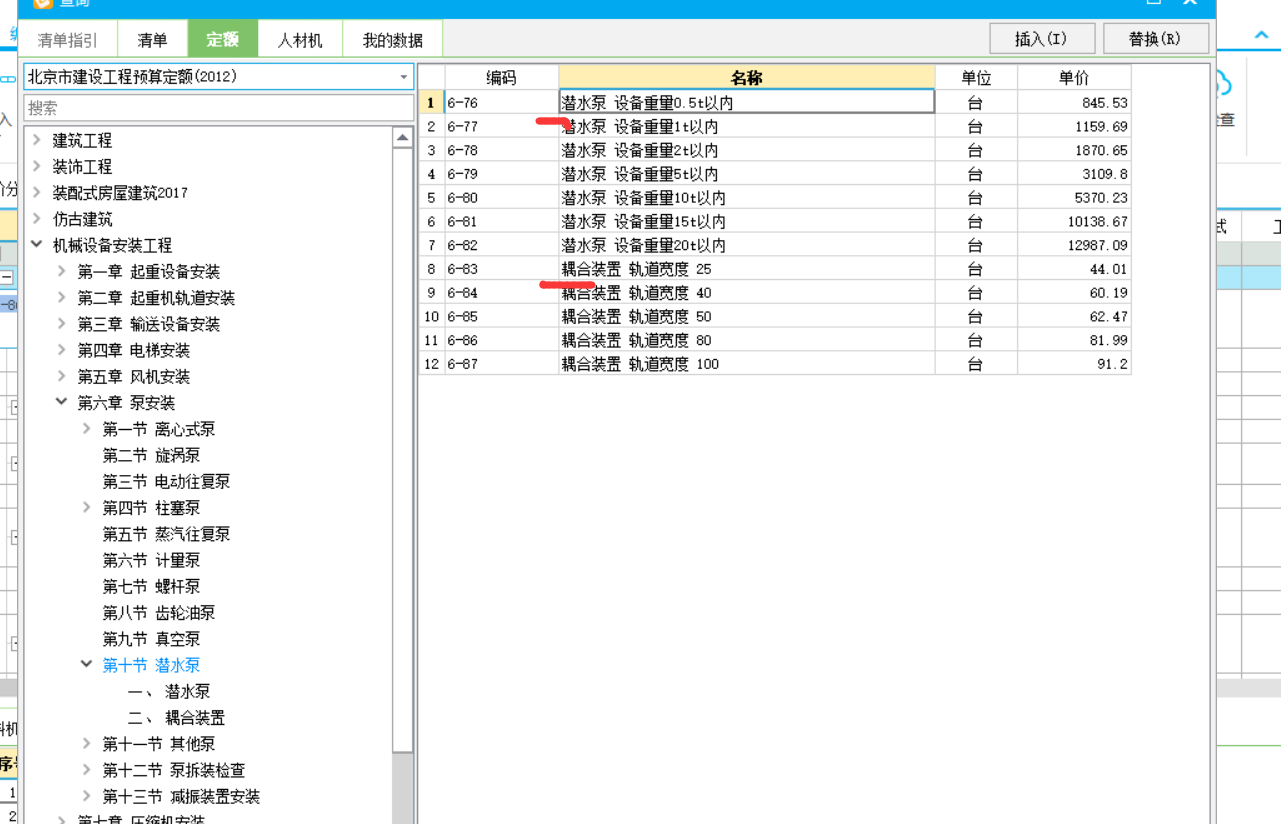Image resolution: width=1281 pixels, height=824 pixels.
Task: Expand 第十二节 泵拆装检查
Action: 87,769
